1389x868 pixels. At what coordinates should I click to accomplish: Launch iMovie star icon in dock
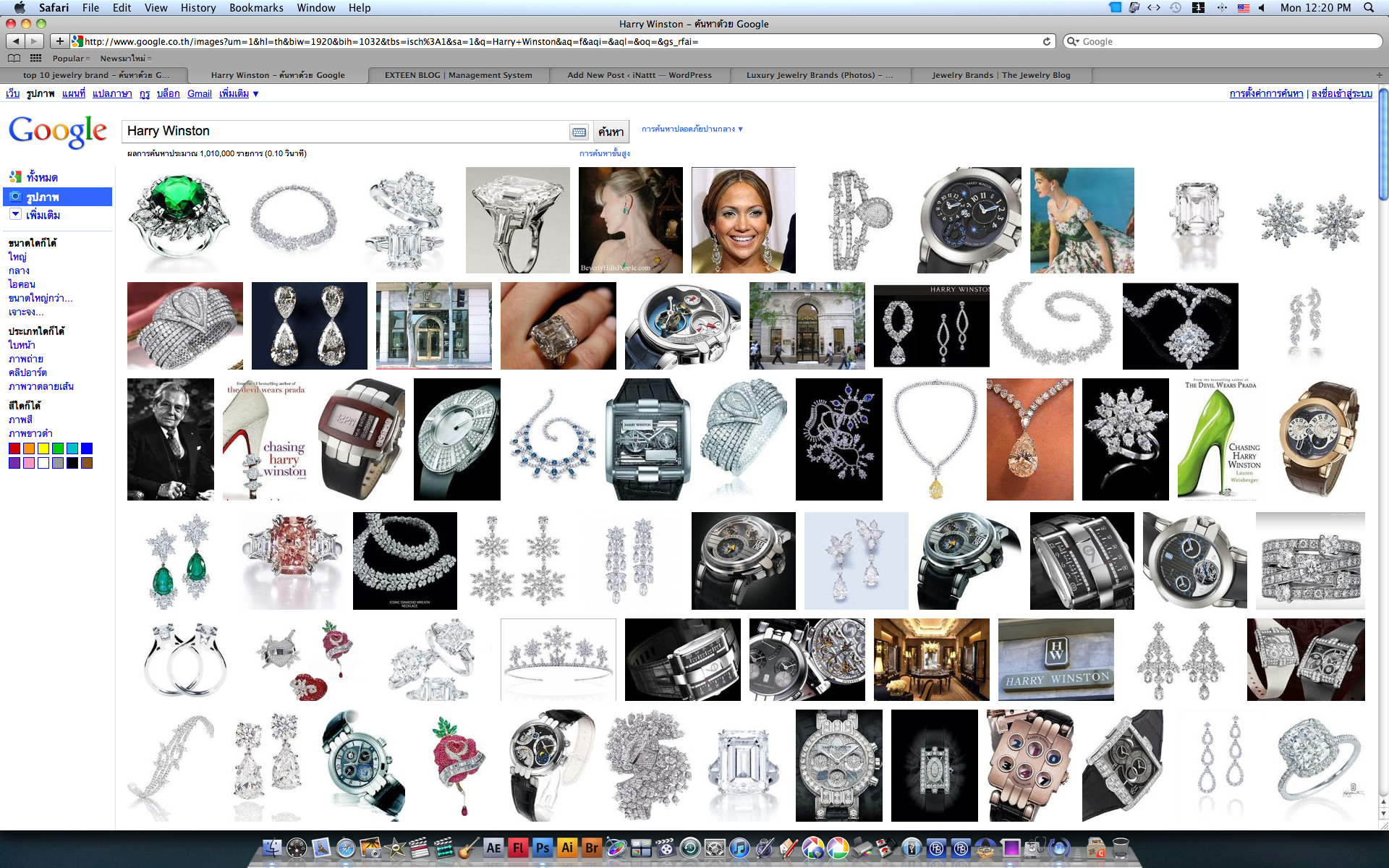[395, 848]
